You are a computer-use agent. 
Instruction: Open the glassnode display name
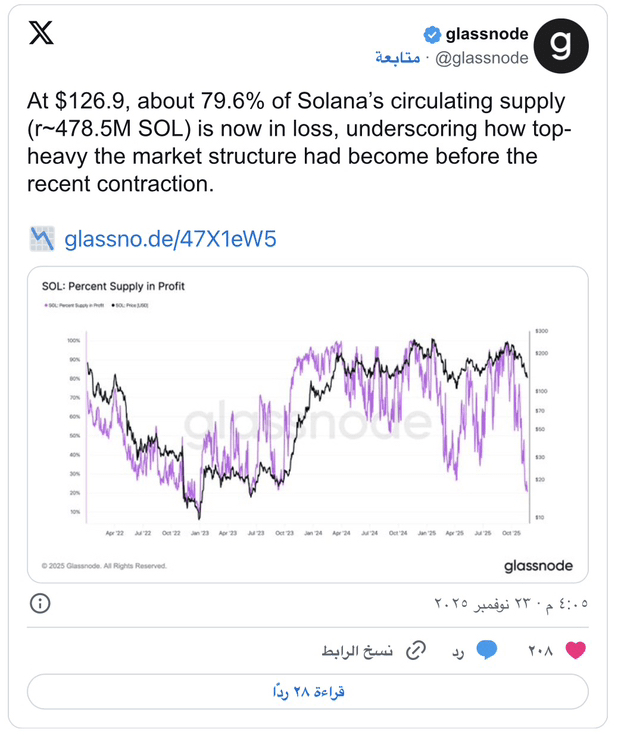486,34
